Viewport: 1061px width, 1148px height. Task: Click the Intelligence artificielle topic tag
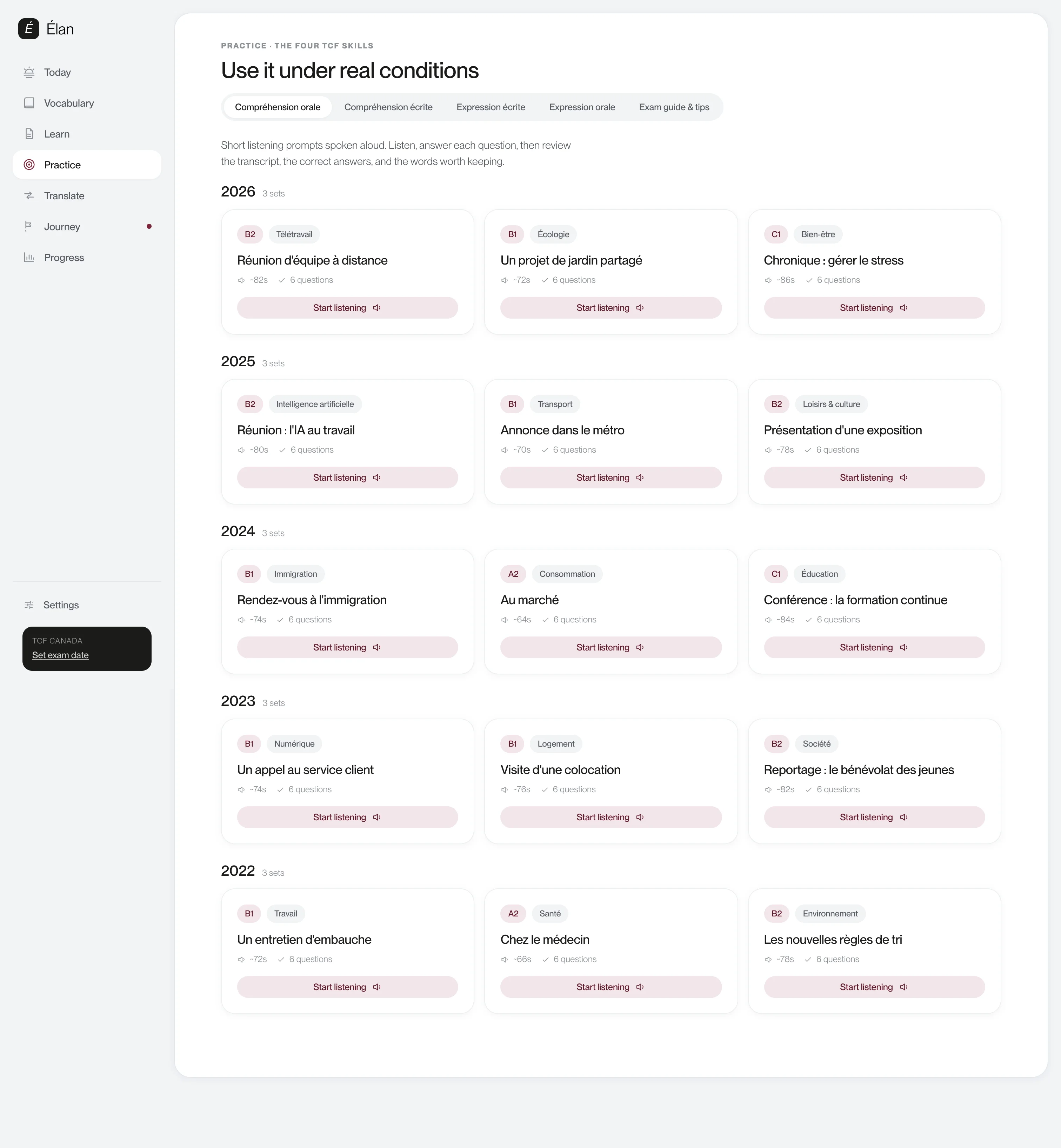(315, 404)
